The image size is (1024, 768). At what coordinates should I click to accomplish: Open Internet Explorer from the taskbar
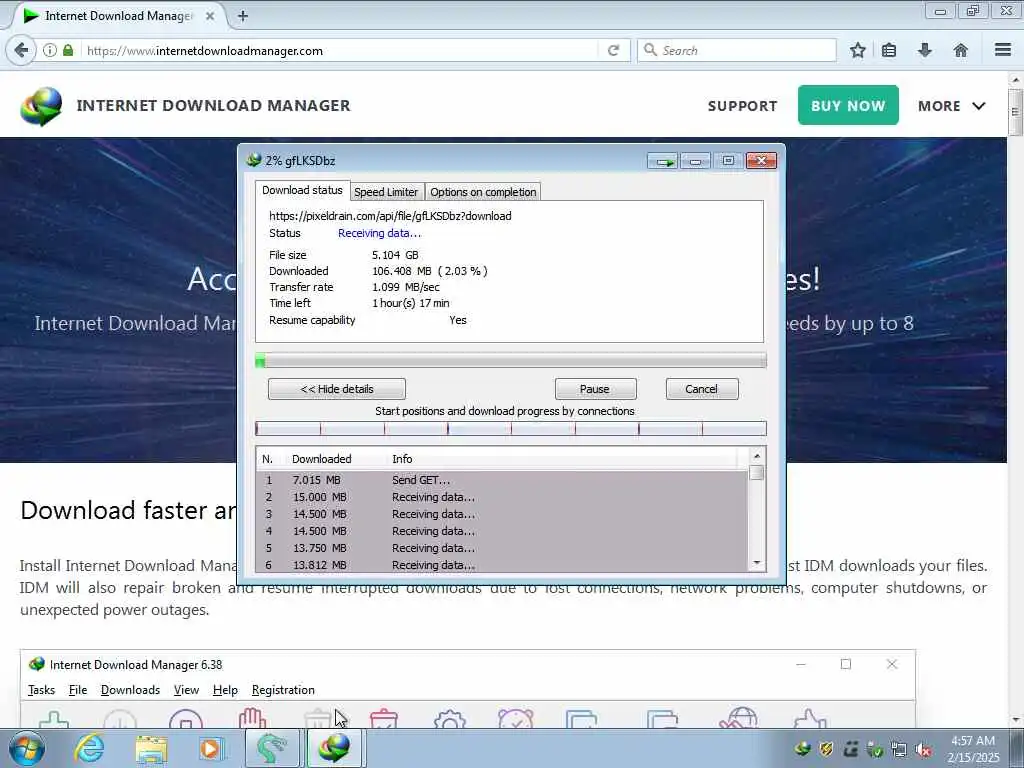(89, 748)
